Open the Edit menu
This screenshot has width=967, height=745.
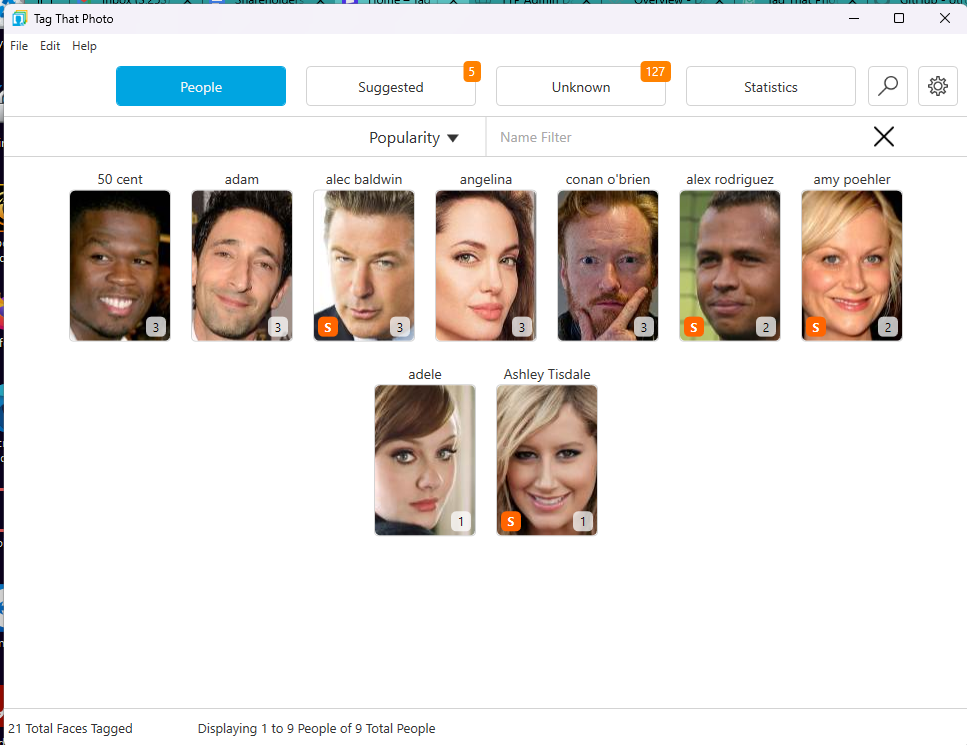tap(50, 45)
